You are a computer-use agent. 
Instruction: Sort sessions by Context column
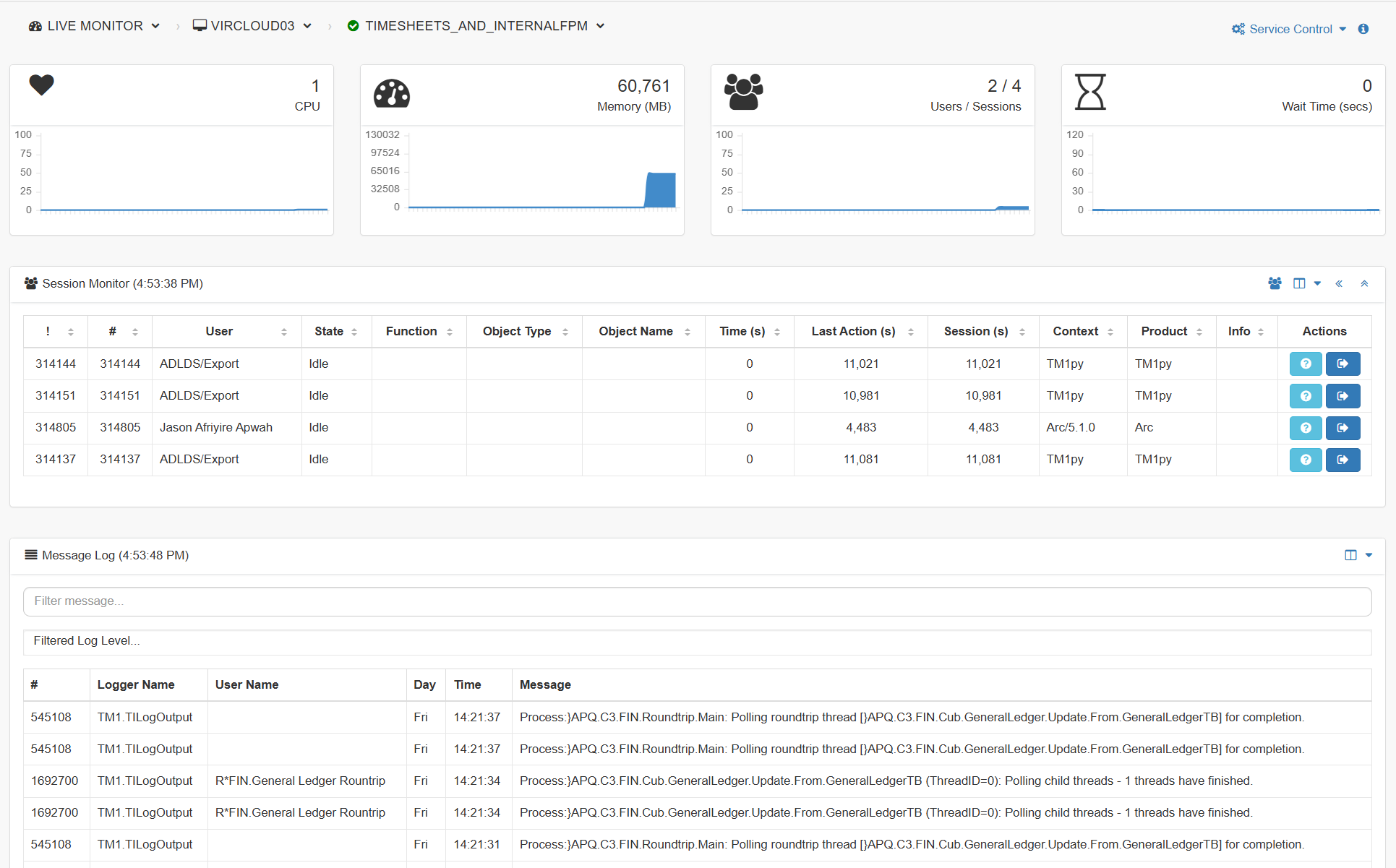(x=1083, y=331)
